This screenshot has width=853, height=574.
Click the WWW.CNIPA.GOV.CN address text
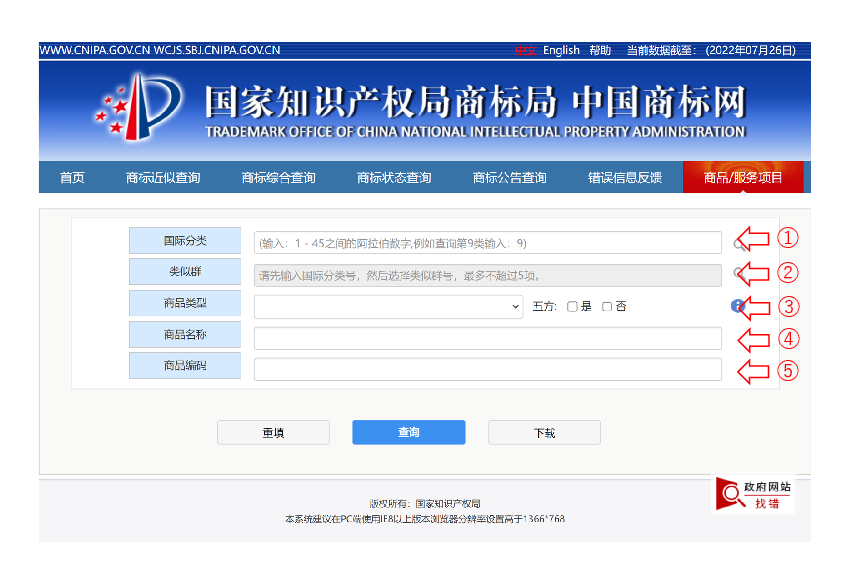(95, 51)
